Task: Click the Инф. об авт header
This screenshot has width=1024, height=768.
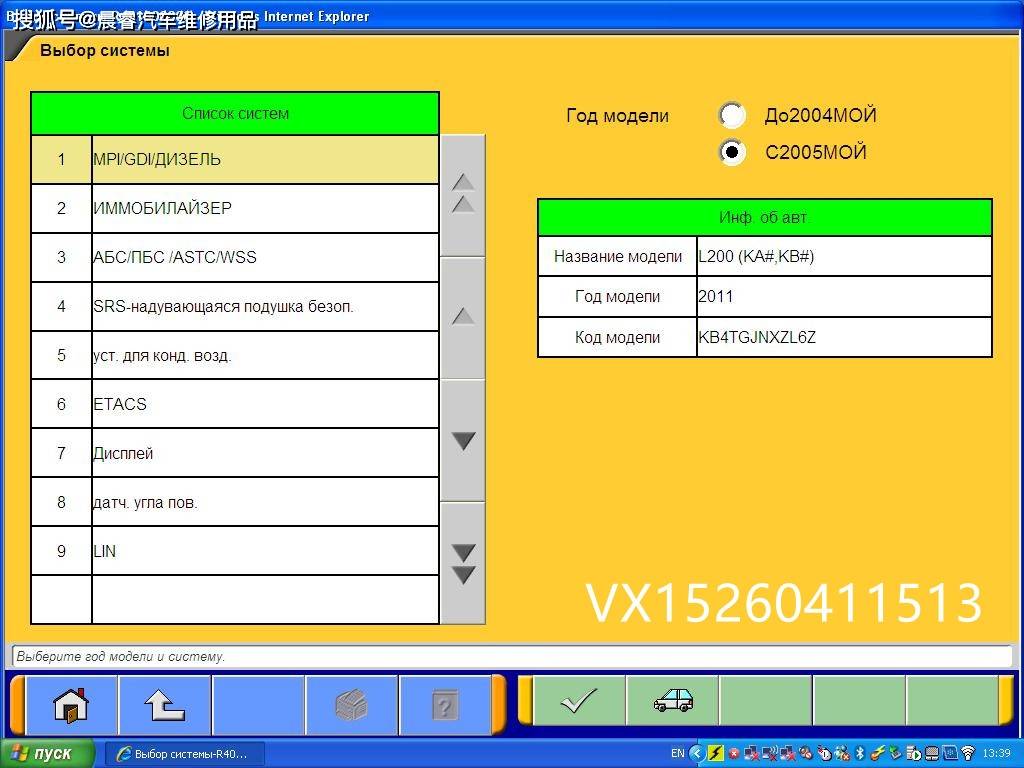Action: point(765,217)
